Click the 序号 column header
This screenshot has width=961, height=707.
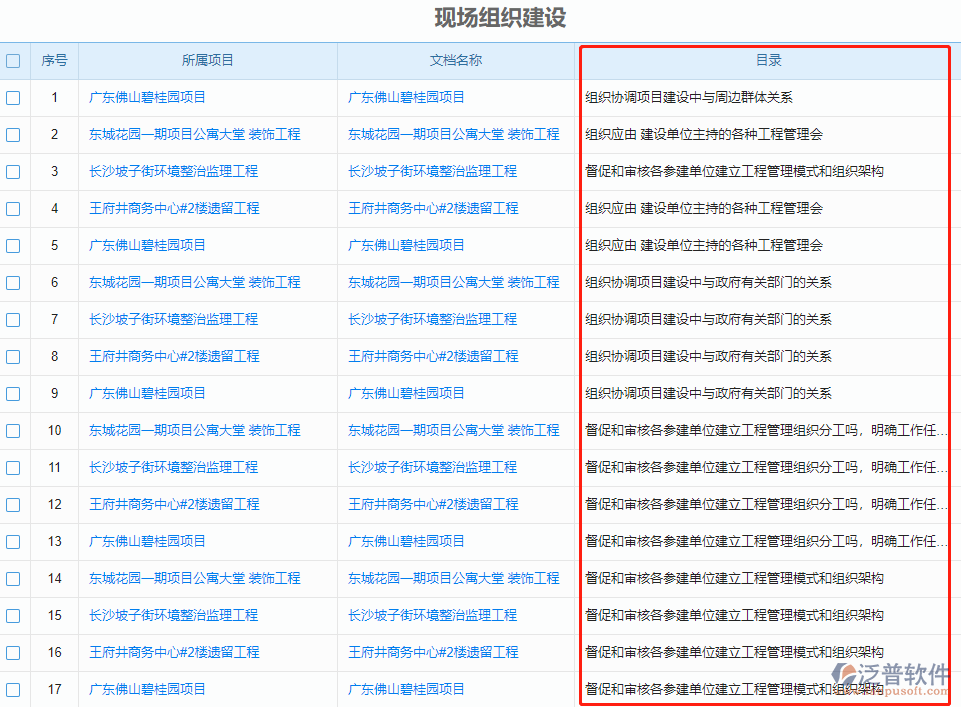(x=54, y=60)
